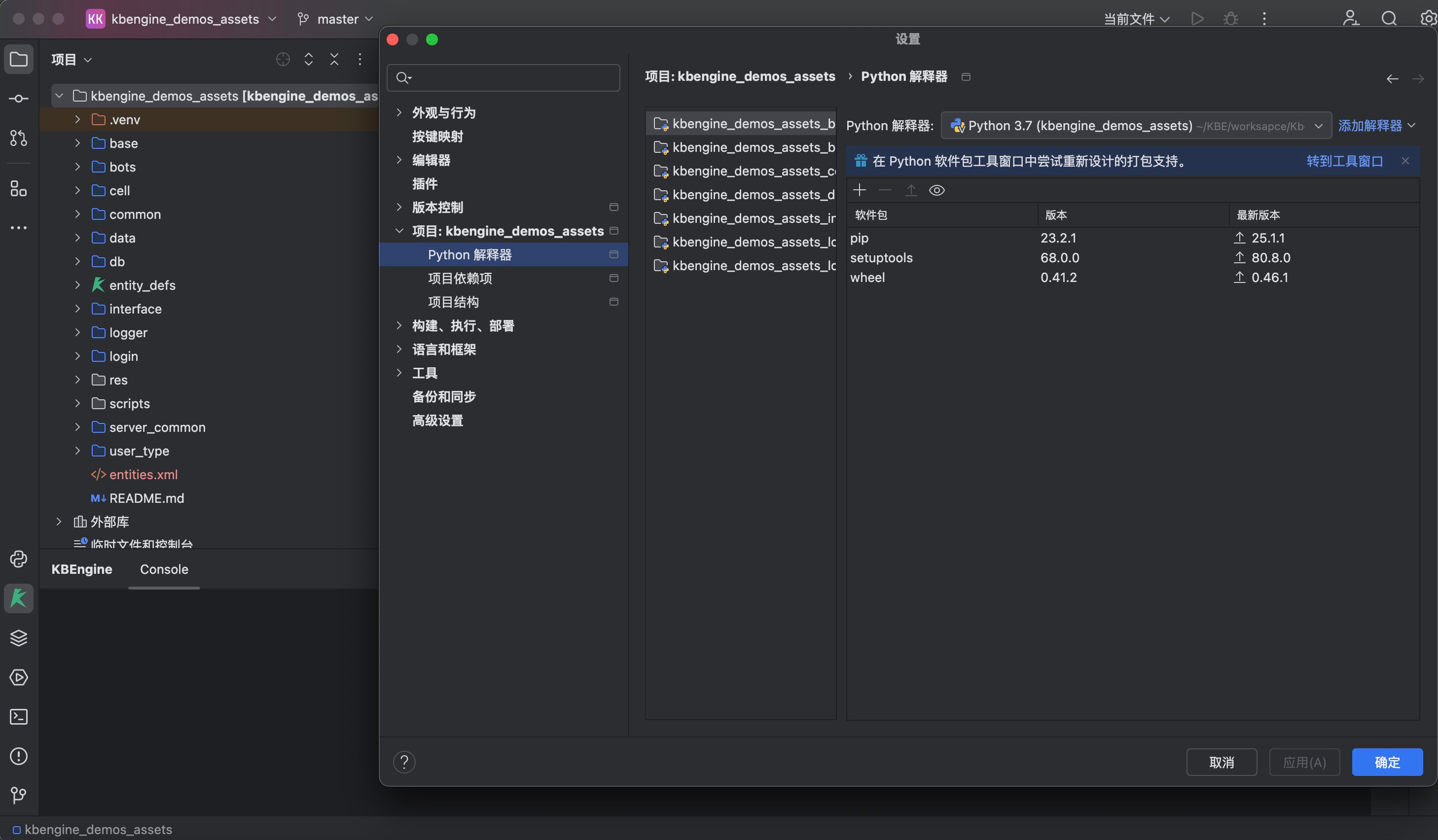Expand the scripts folder in project tree

point(77,403)
